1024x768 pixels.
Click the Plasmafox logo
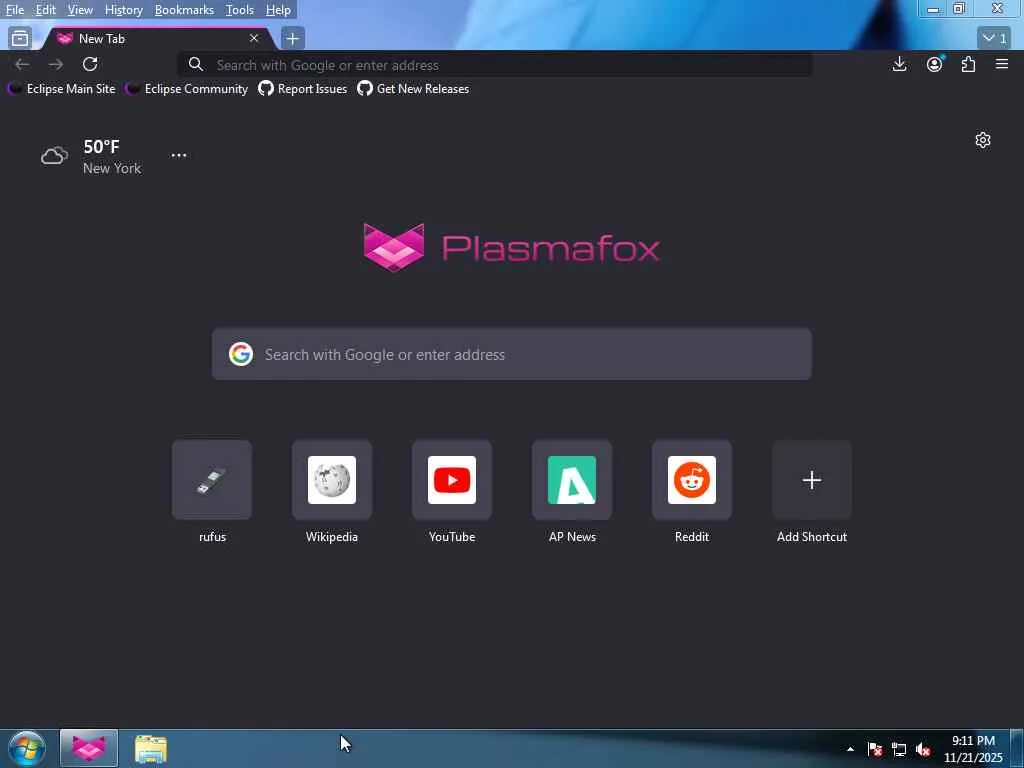[511, 248]
